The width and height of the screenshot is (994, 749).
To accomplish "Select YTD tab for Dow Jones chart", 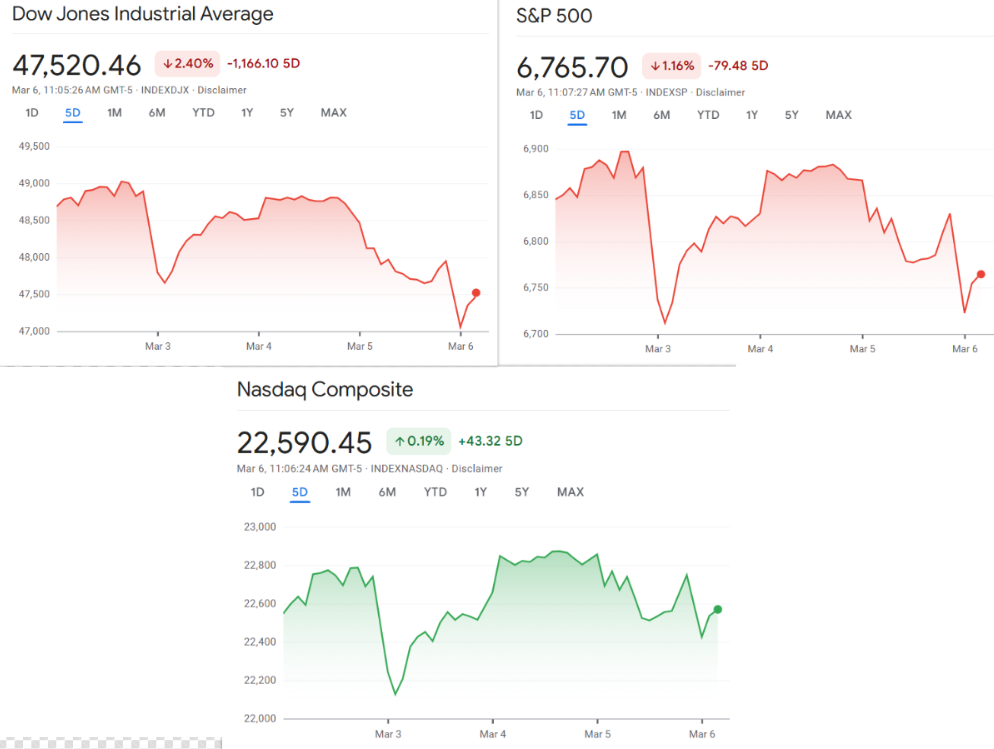I will tap(203, 113).
